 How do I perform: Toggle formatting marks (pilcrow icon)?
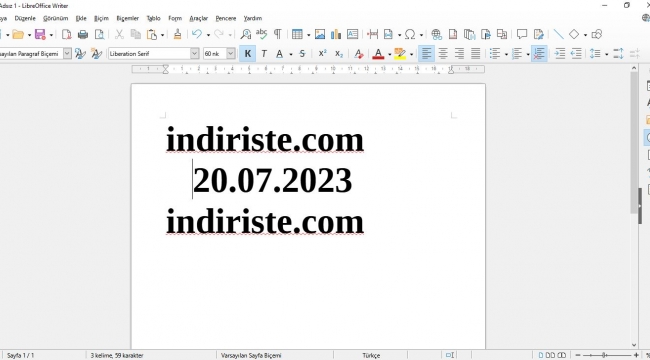[278, 34]
